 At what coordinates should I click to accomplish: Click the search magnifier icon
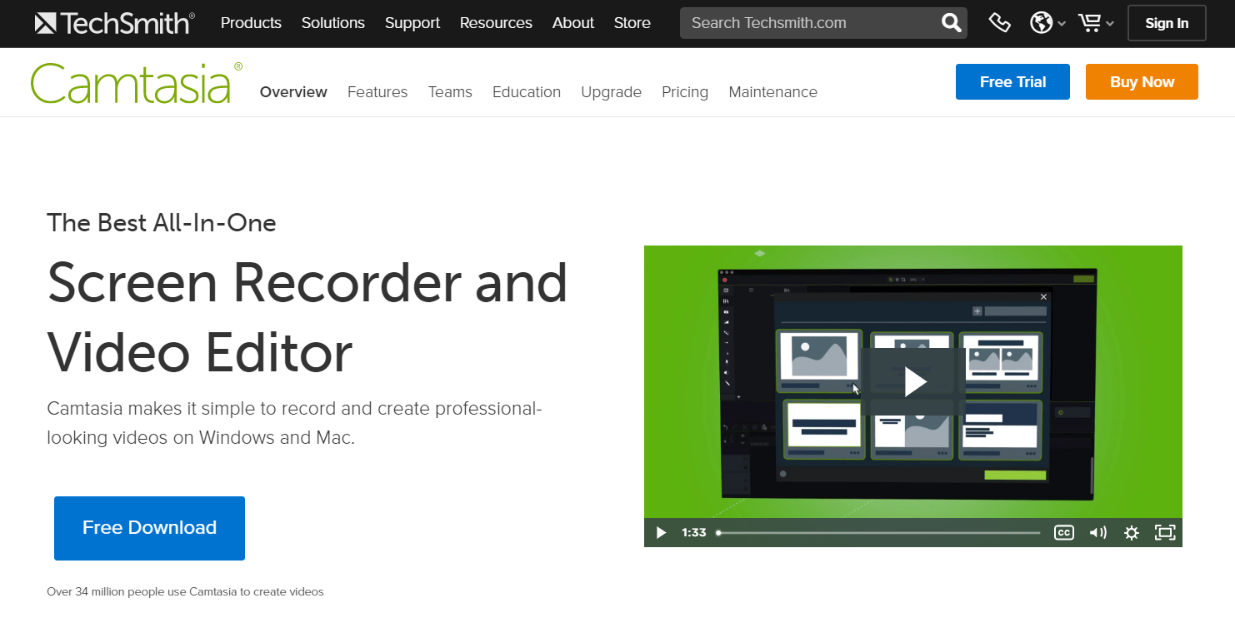coord(951,23)
